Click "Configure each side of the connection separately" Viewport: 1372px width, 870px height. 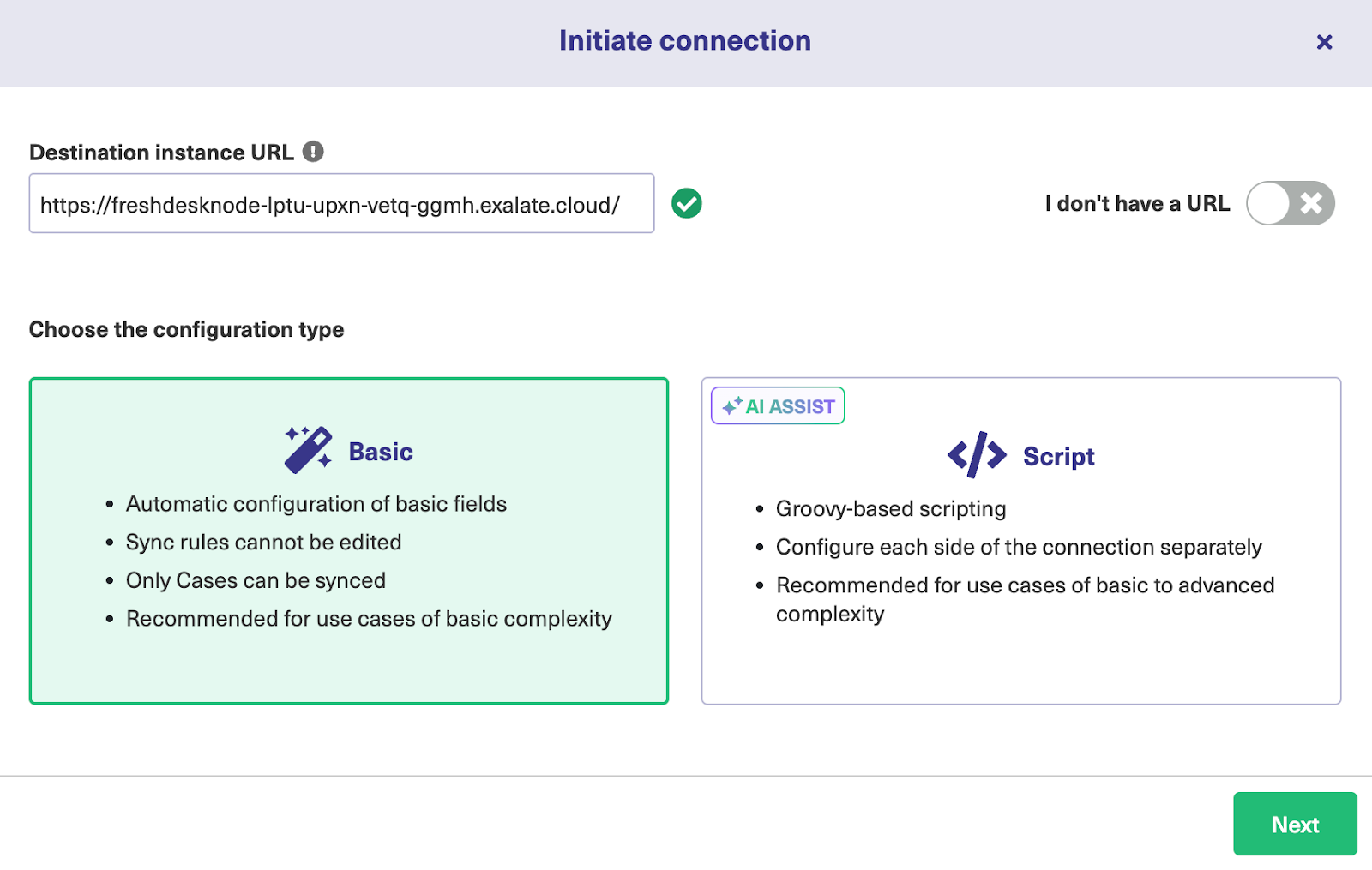coord(1019,547)
